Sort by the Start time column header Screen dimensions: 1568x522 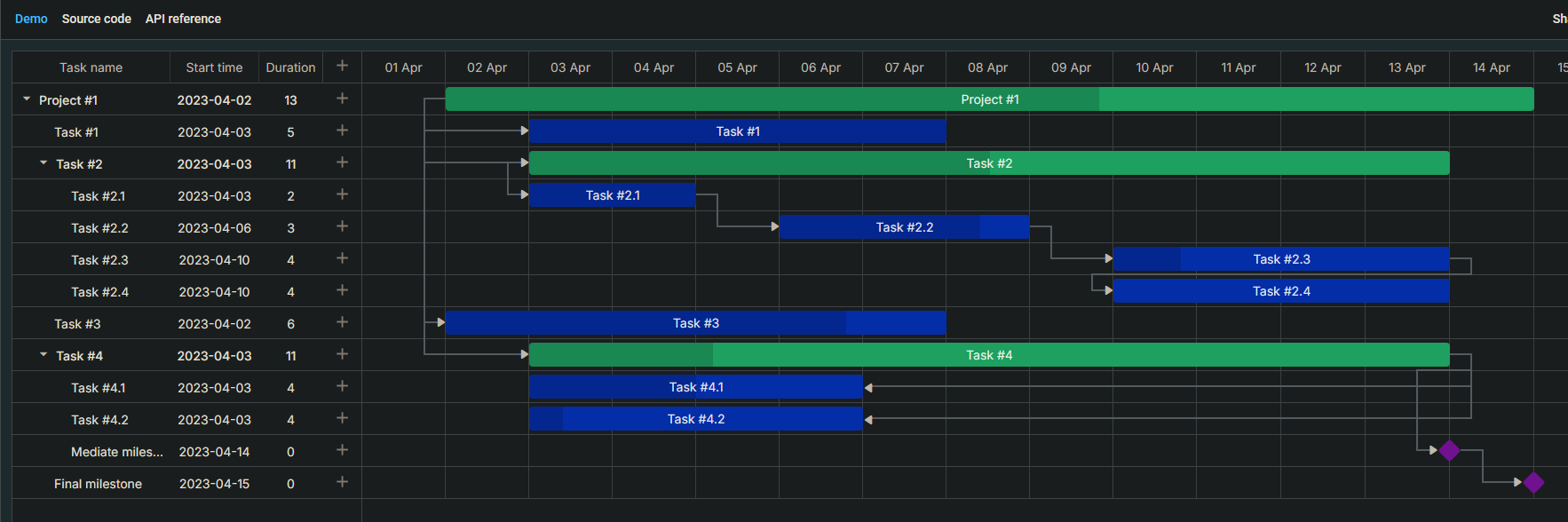pos(214,67)
